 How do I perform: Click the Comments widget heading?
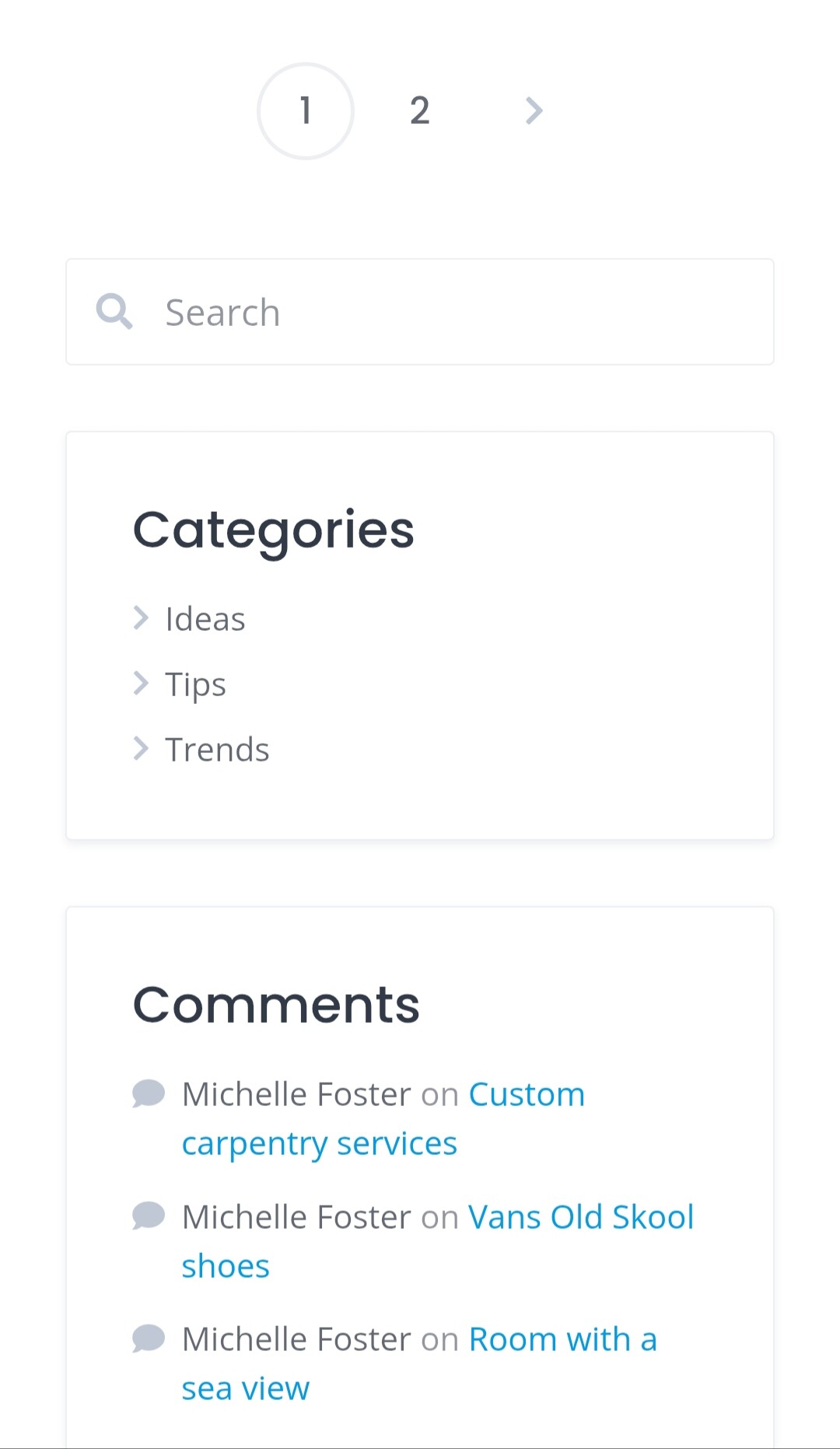tap(276, 1004)
